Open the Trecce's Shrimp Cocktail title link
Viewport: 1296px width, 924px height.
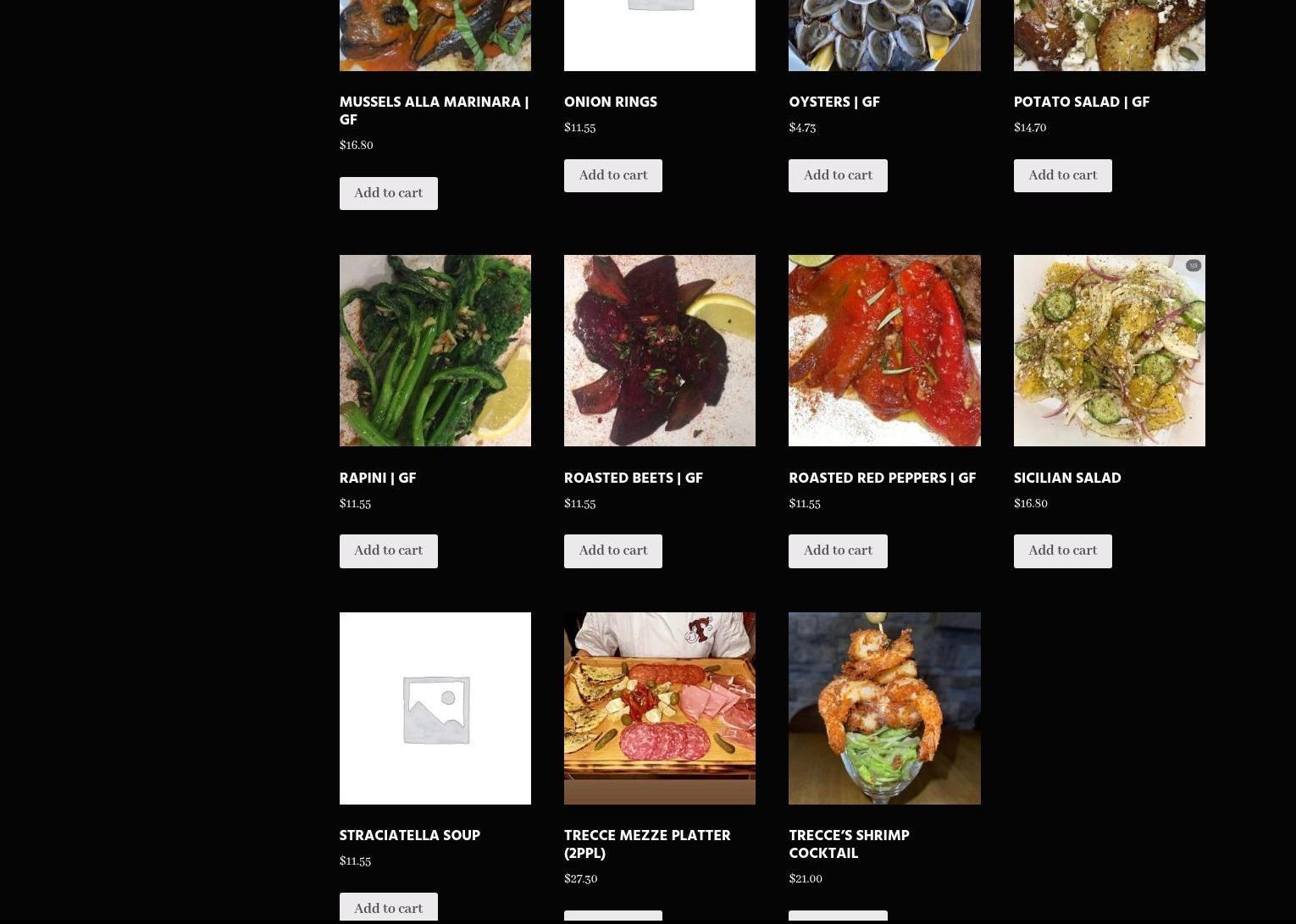(x=849, y=844)
